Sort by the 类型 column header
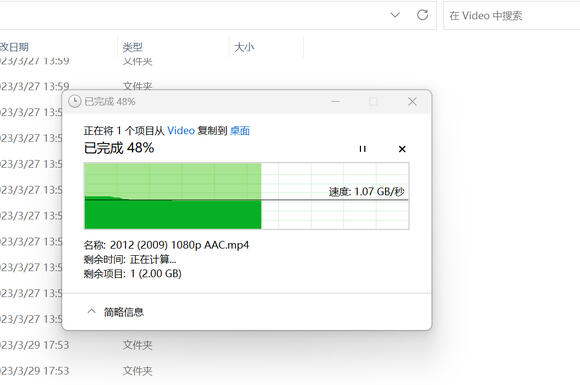The height and width of the screenshot is (385, 580). [x=132, y=47]
